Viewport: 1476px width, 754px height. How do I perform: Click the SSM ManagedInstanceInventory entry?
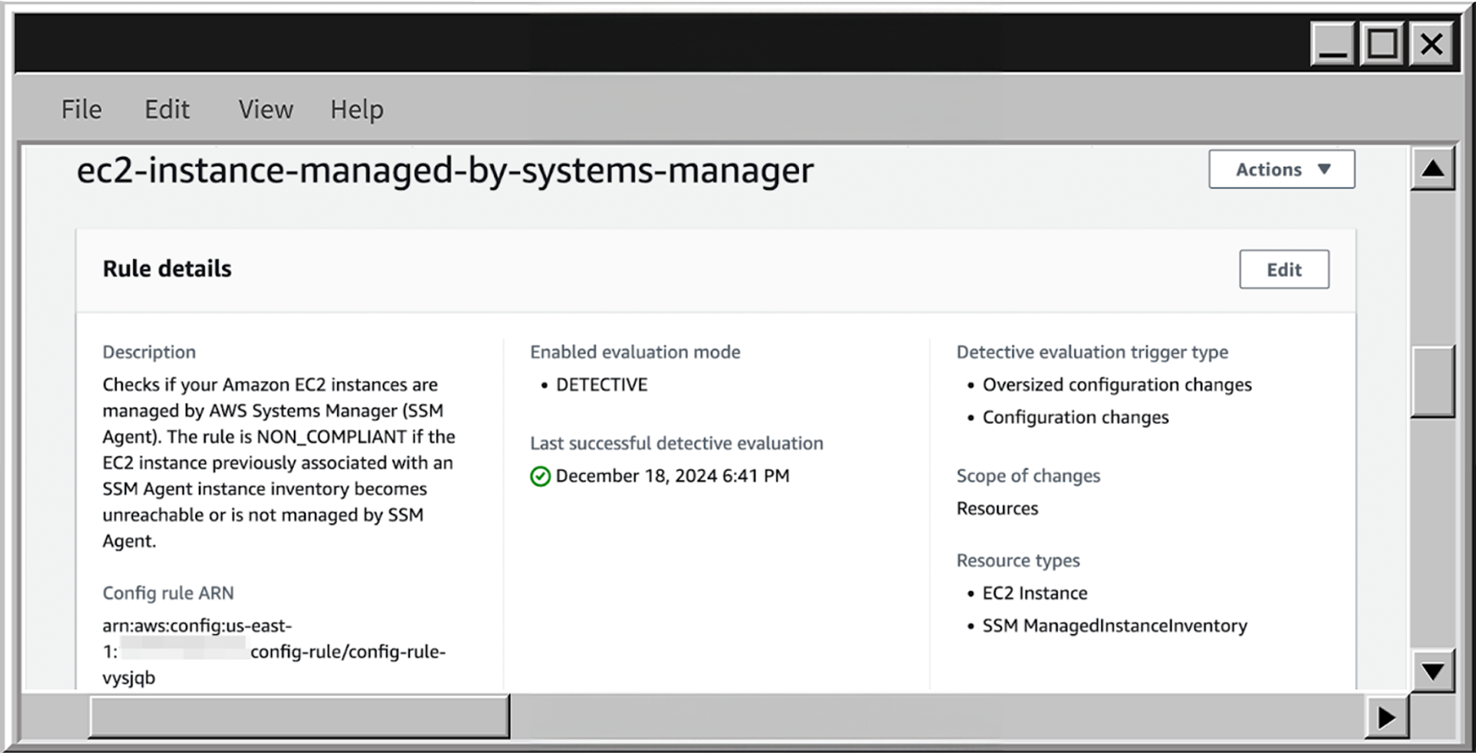[1115, 626]
